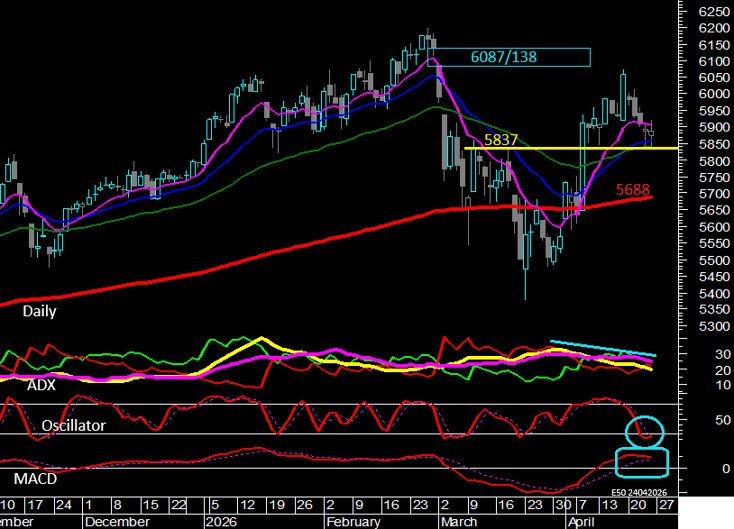The height and width of the screenshot is (529, 734).
Task: Select the 5300 price axis value
Action: (712, 327)
